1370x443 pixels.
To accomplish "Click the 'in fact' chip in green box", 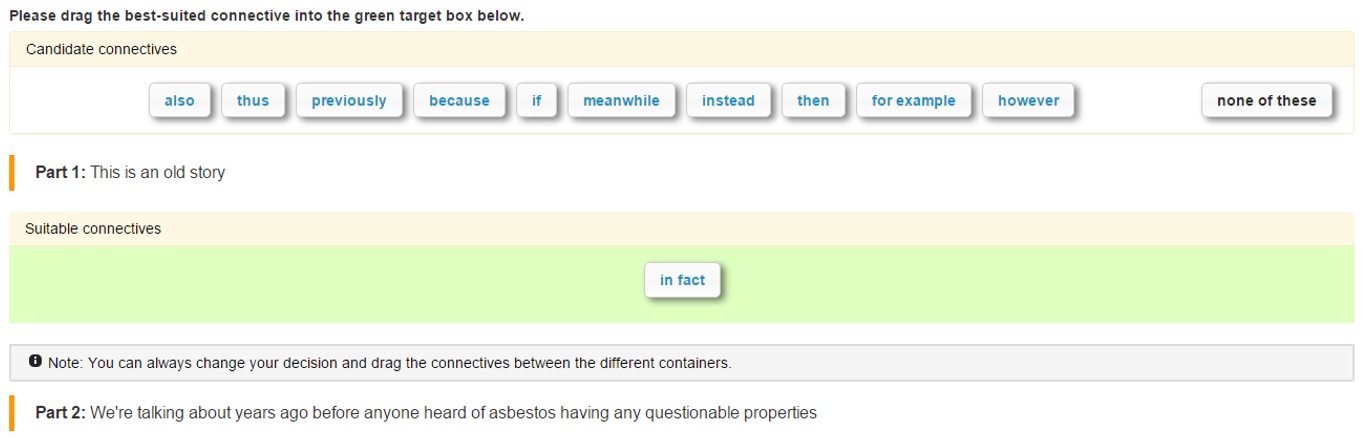I will (x=682, y=281).
